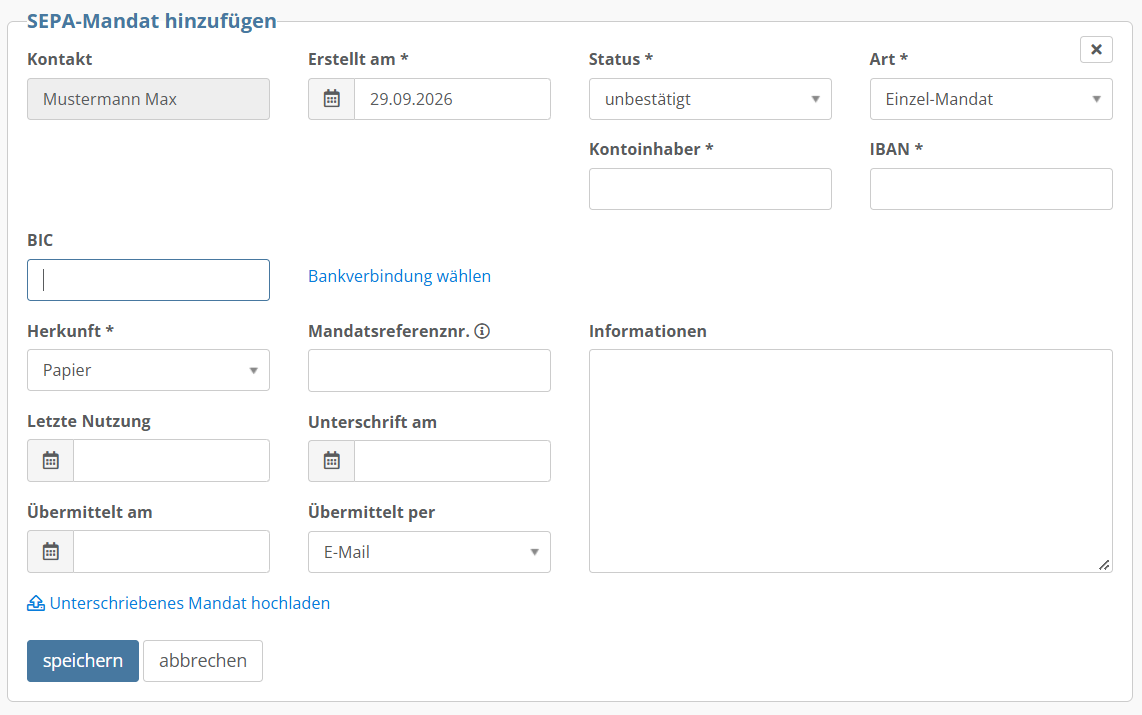Expand Übermittelt per dropdown showing E-Mail

click(429, 552)
